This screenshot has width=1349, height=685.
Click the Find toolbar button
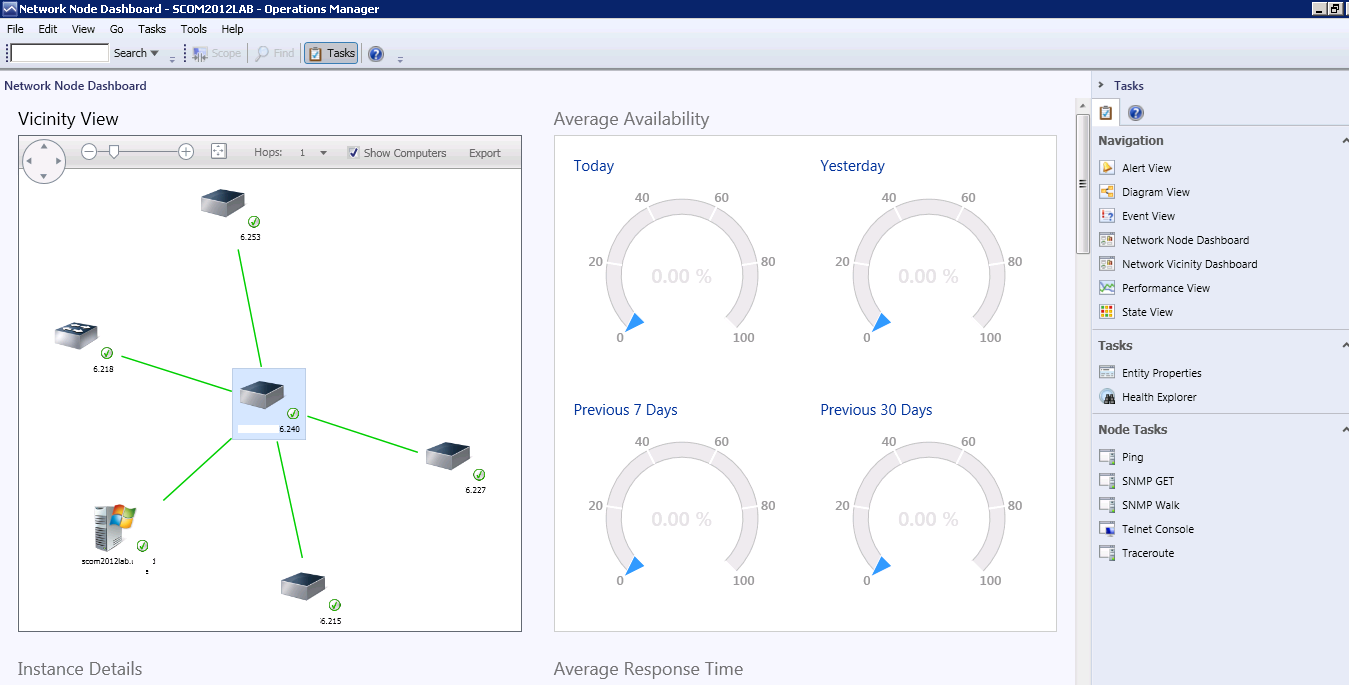pos(275,54)
